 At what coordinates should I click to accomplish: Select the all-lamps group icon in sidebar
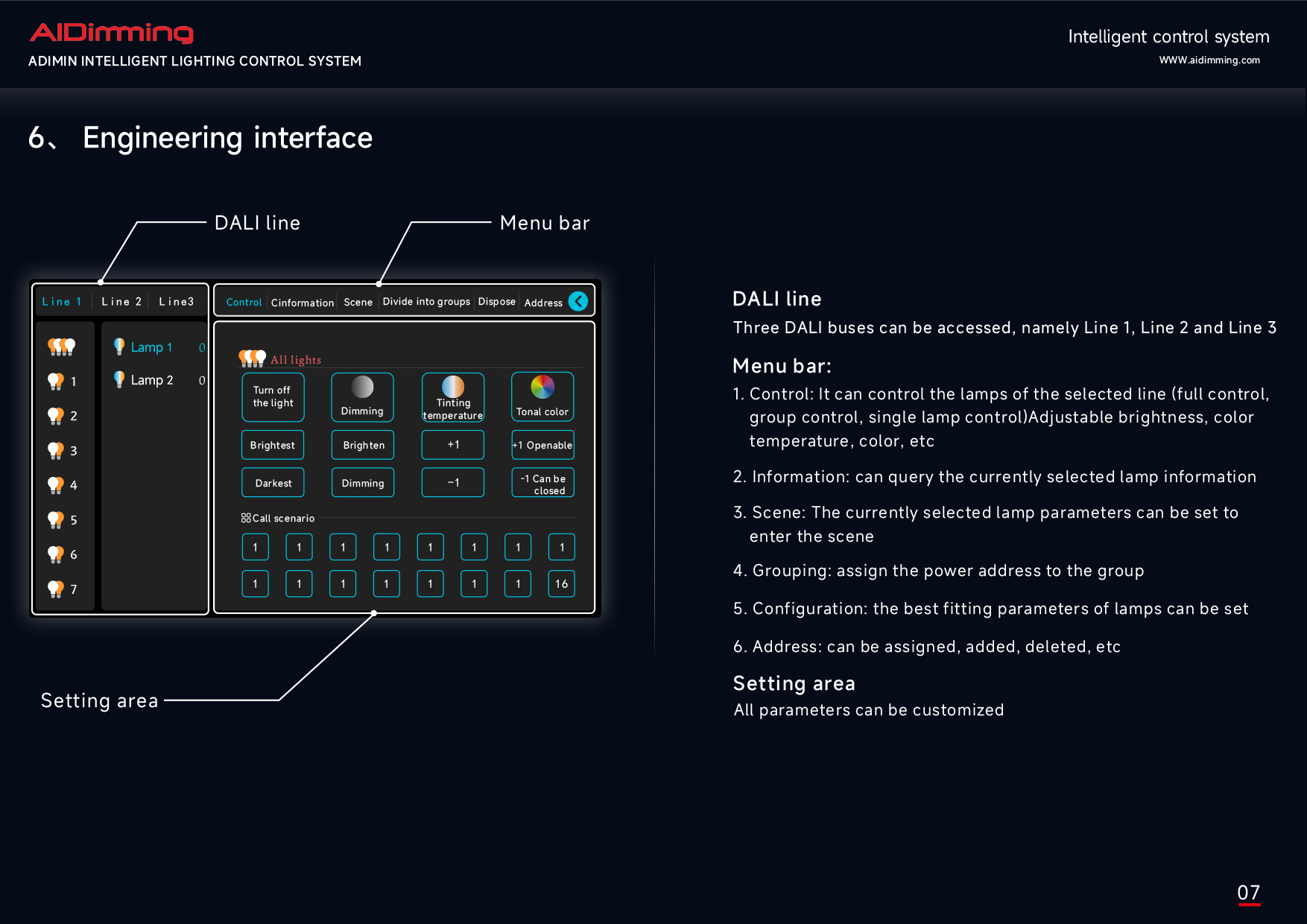point(62,346)
